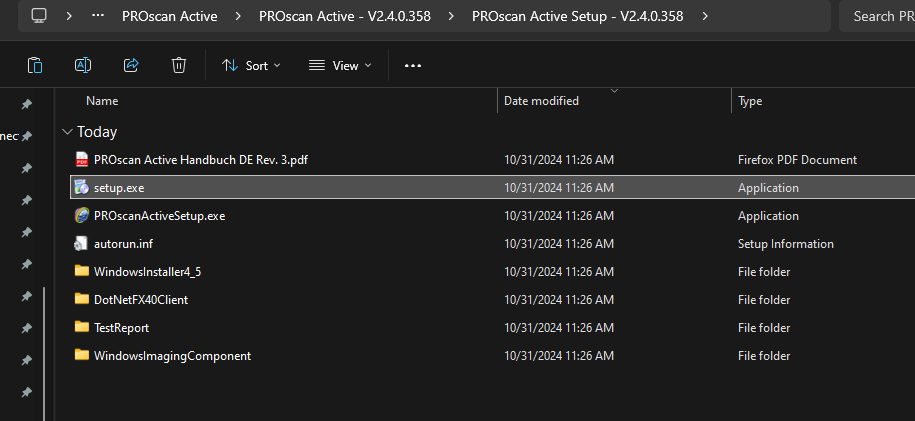Image resolution: width=915 pixels, height=421 pixels.
Task: Select the WindowsInstaller4_5 folder
Action: click(148, 272)
